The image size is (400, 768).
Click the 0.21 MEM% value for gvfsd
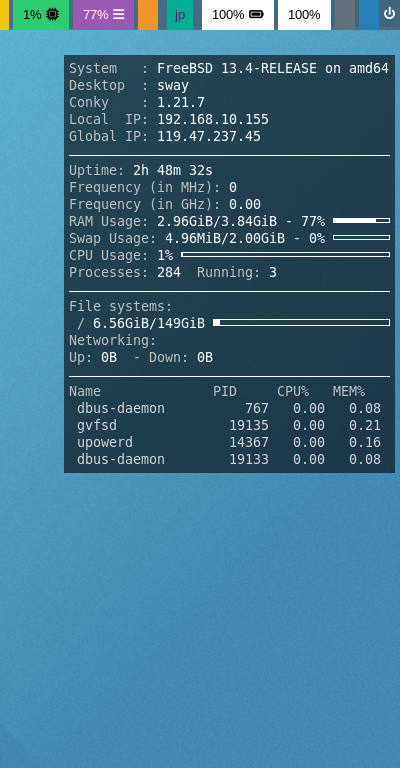[x=365, y=425]
